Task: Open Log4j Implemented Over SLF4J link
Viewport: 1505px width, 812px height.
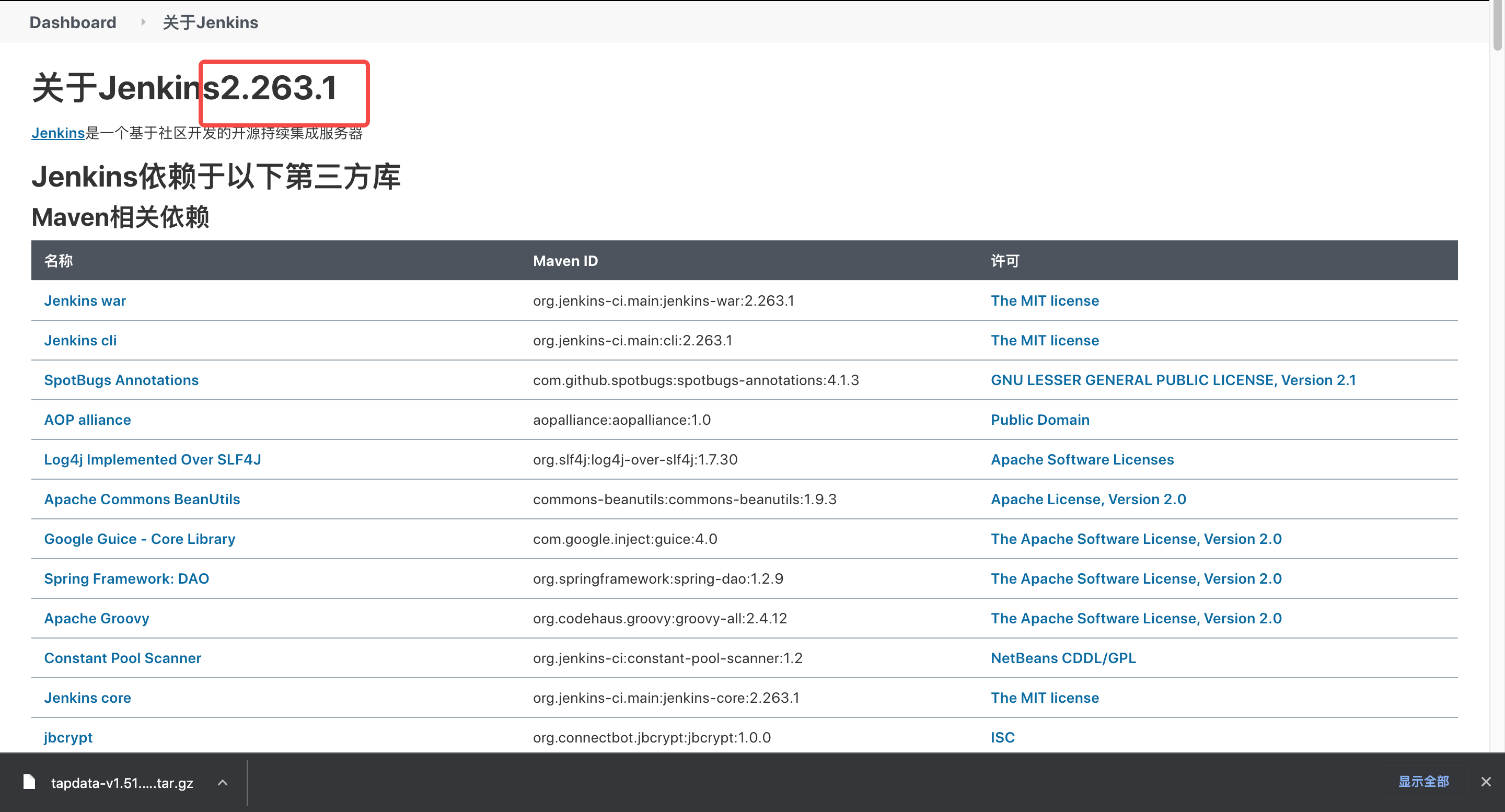Action: click(153, 460)
